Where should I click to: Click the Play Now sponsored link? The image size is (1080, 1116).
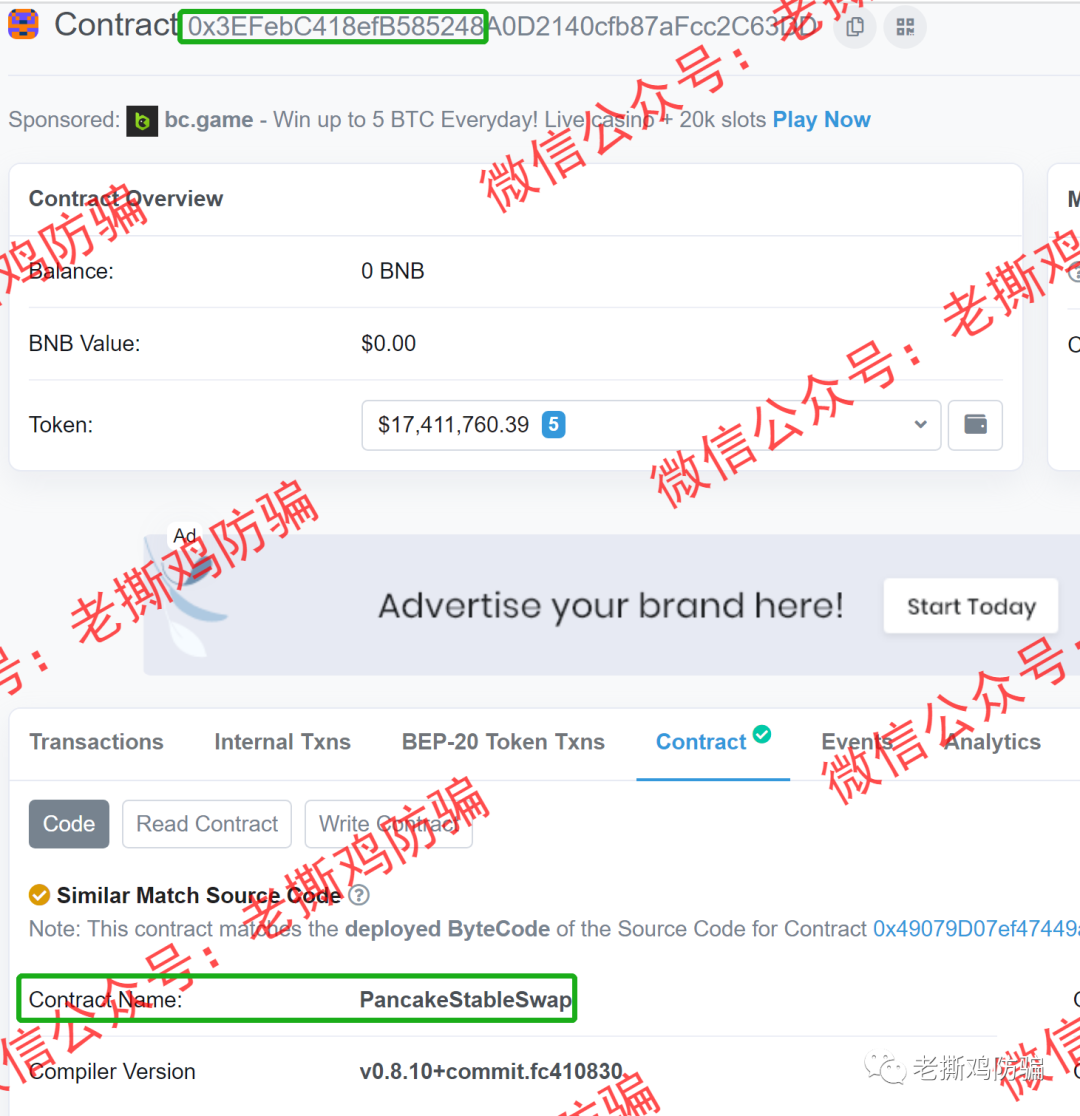(x=822, y=120)
